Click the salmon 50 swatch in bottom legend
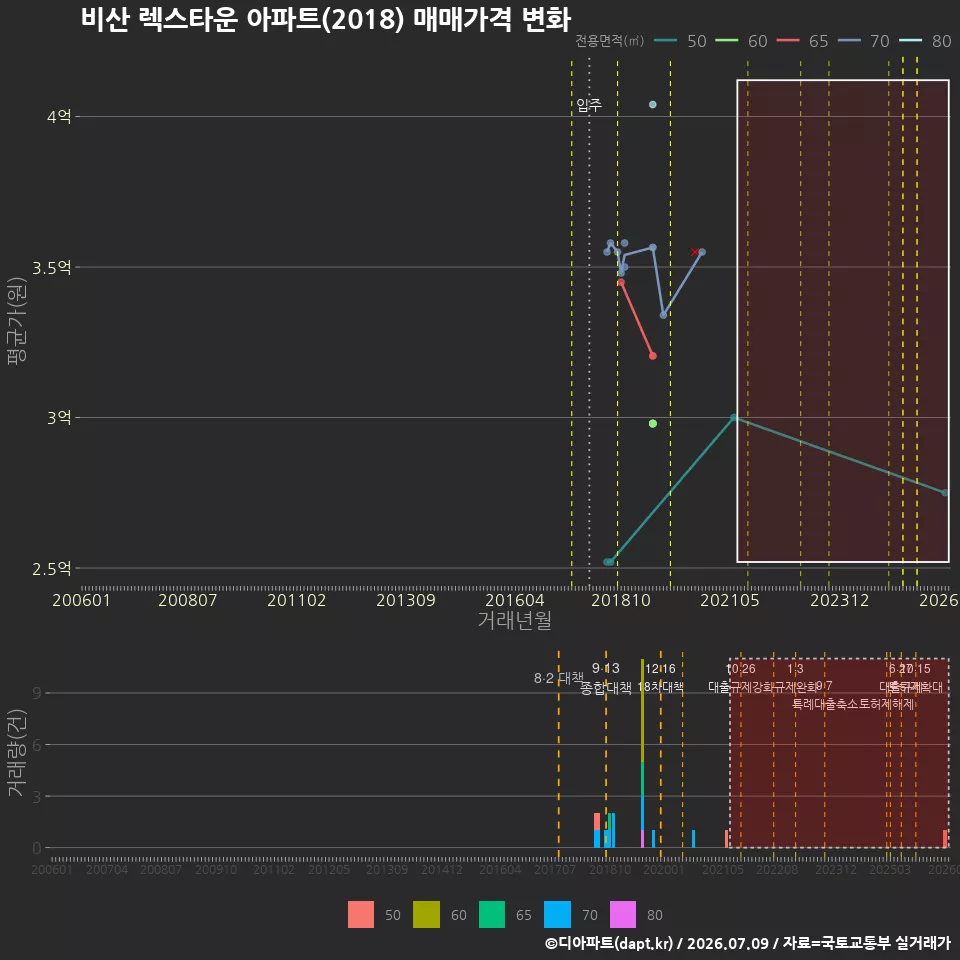960x960 pixels. 361,915
